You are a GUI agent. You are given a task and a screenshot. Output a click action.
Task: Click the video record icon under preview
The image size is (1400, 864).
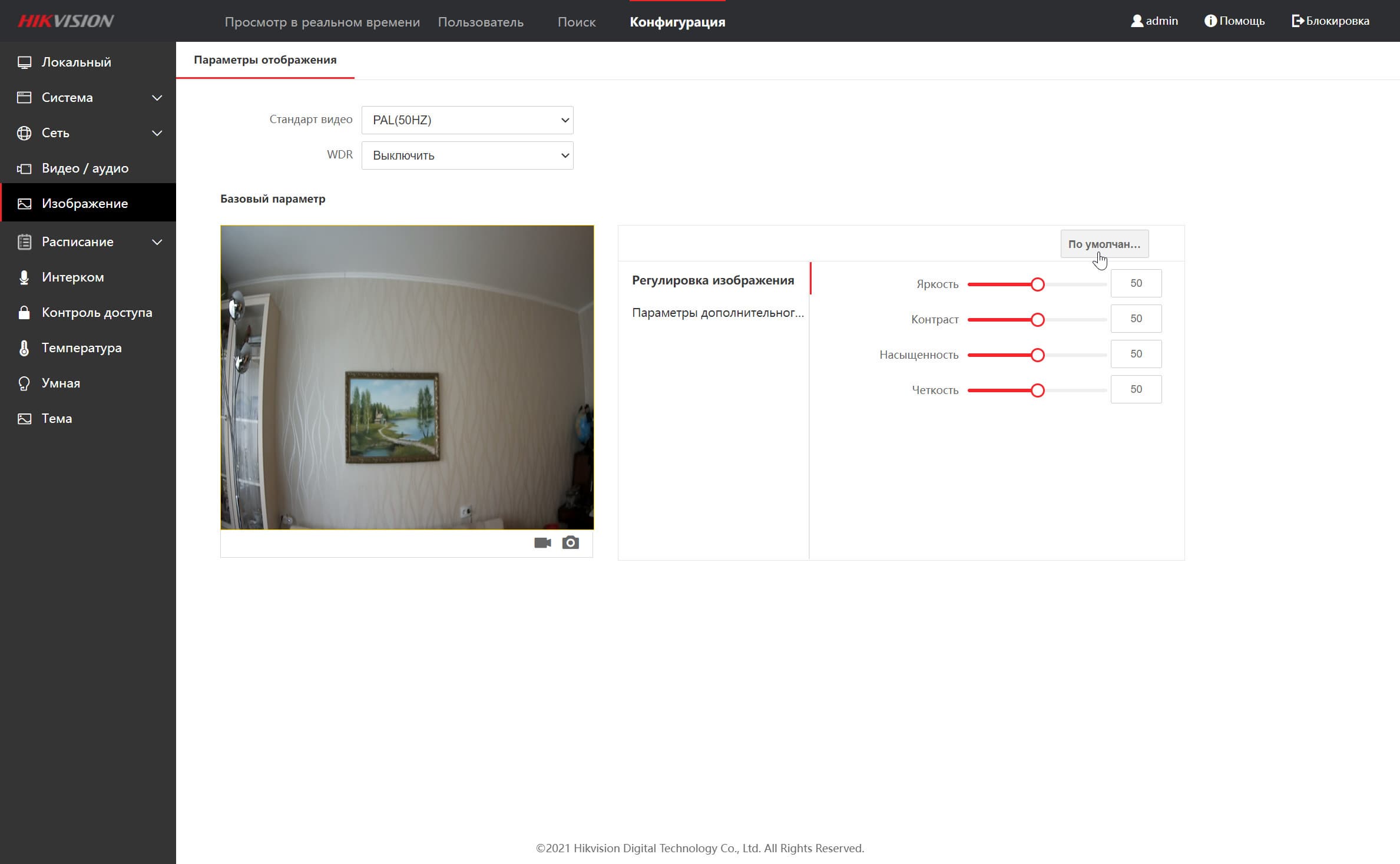coord(542,542)
